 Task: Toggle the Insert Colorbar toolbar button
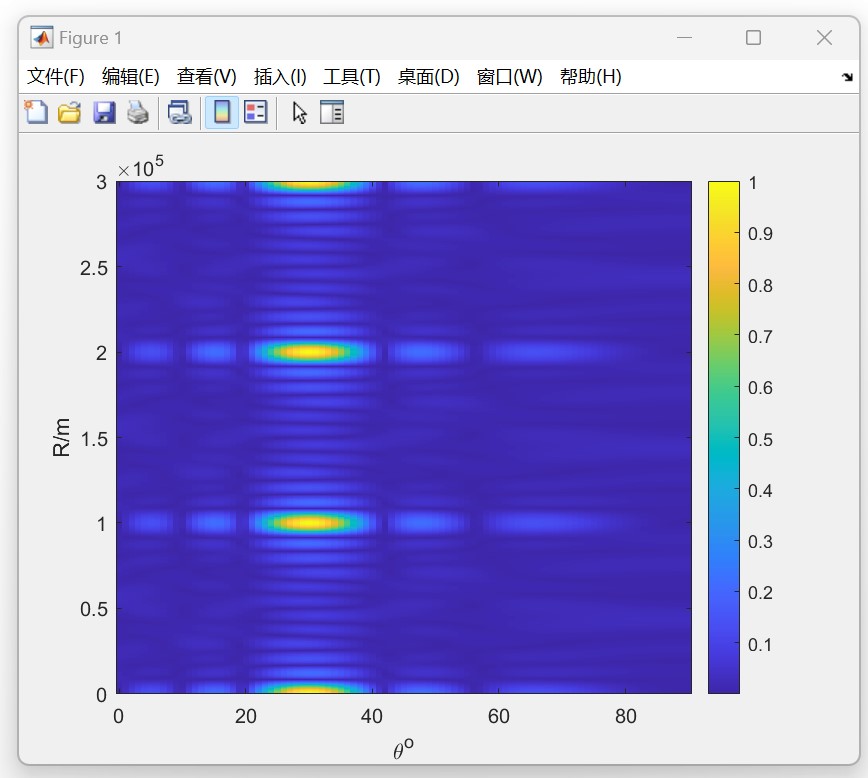pyautogui.click(x=222, y=112)
